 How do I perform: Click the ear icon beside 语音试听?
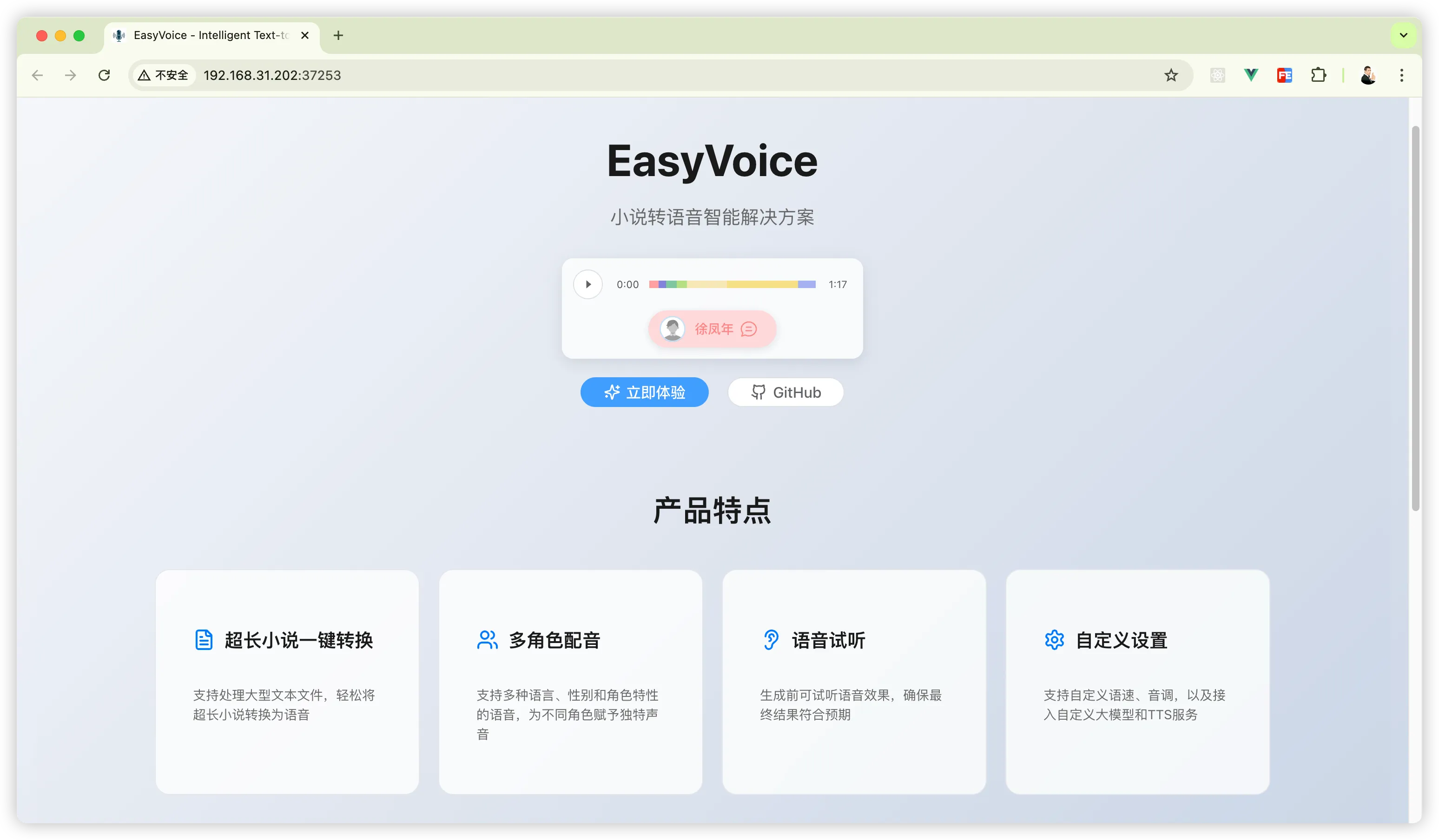771,640
